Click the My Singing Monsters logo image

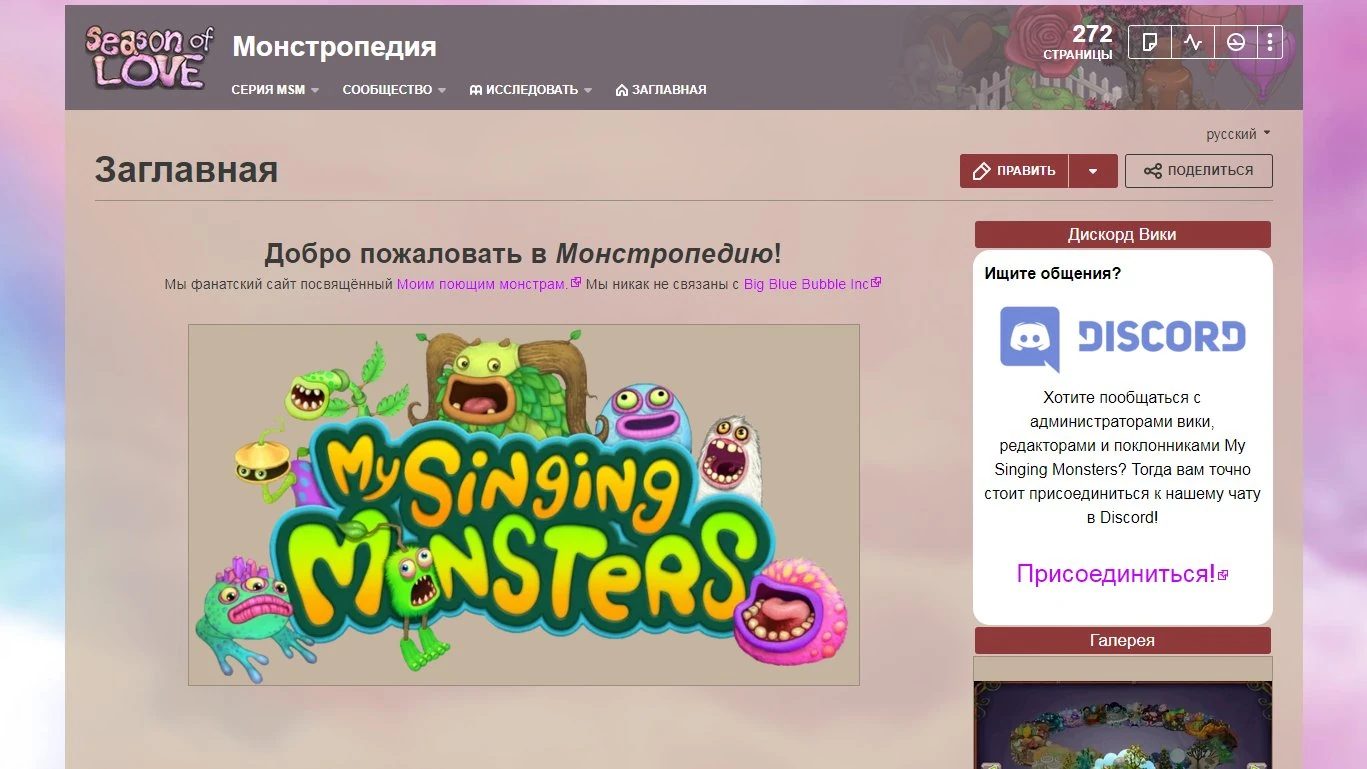click(x=524, y=505)
